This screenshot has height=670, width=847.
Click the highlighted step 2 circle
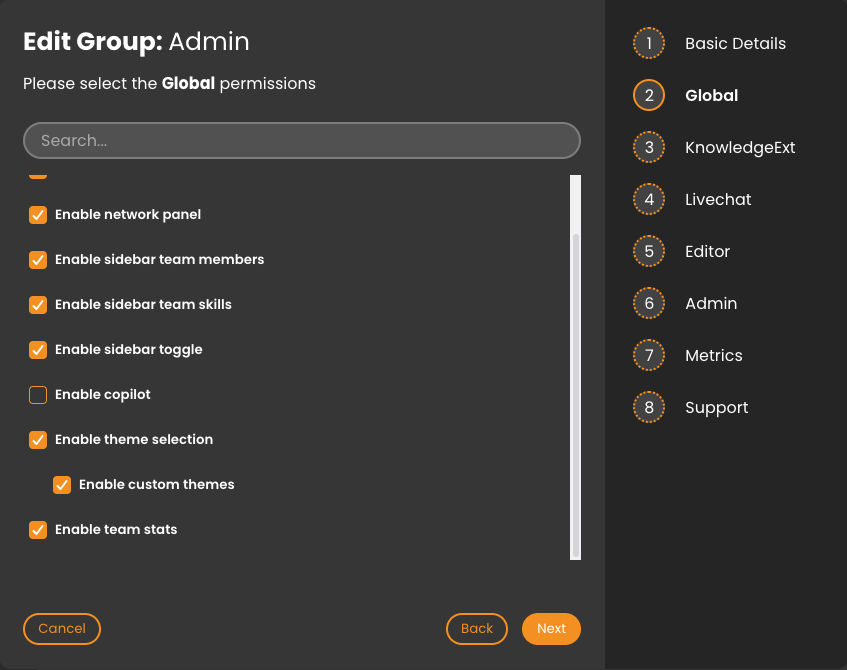649,96
